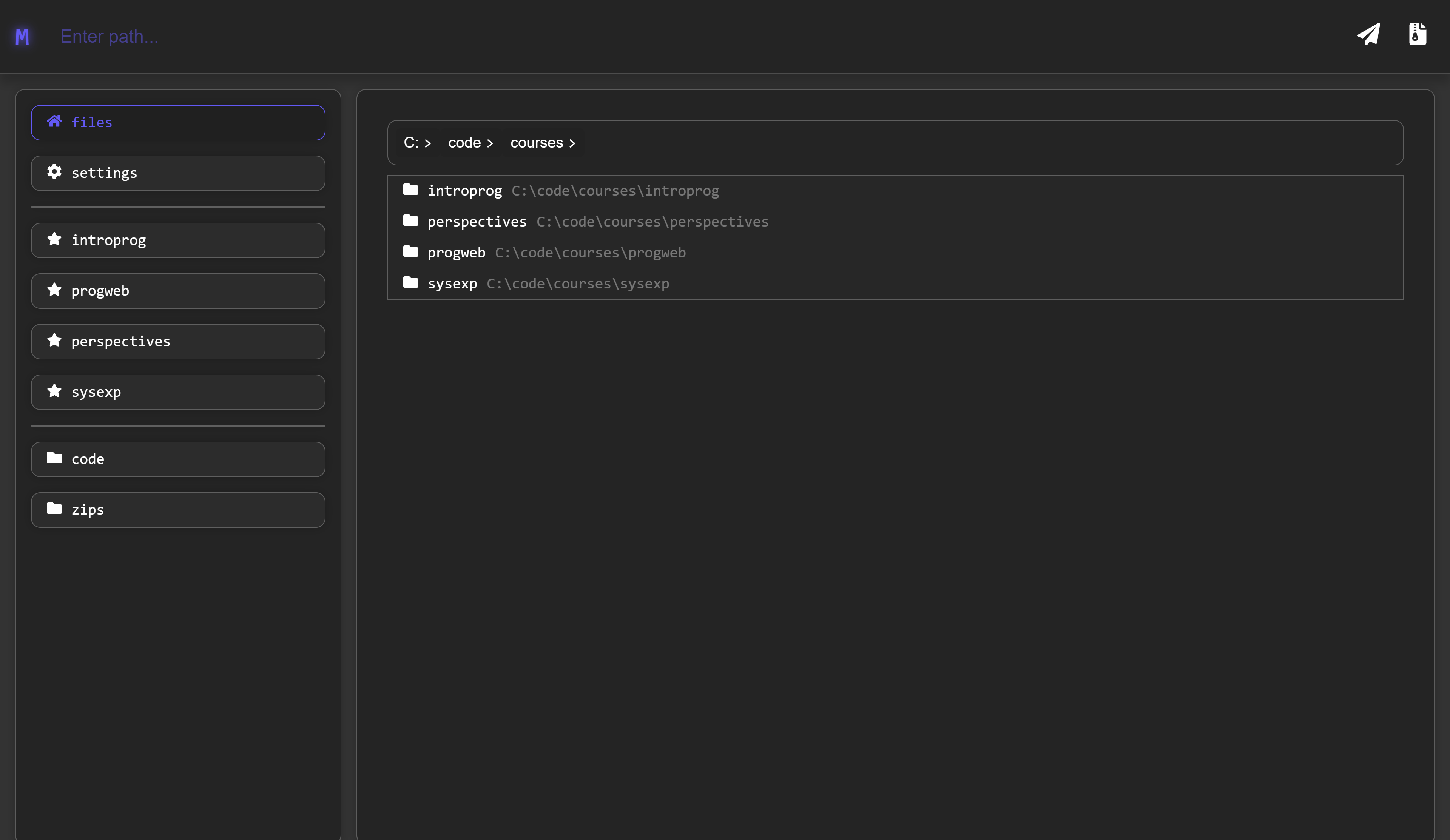Viewport: 1450px width, 840px height.
Task: Click the purple M logo
Action: [22, 37]
